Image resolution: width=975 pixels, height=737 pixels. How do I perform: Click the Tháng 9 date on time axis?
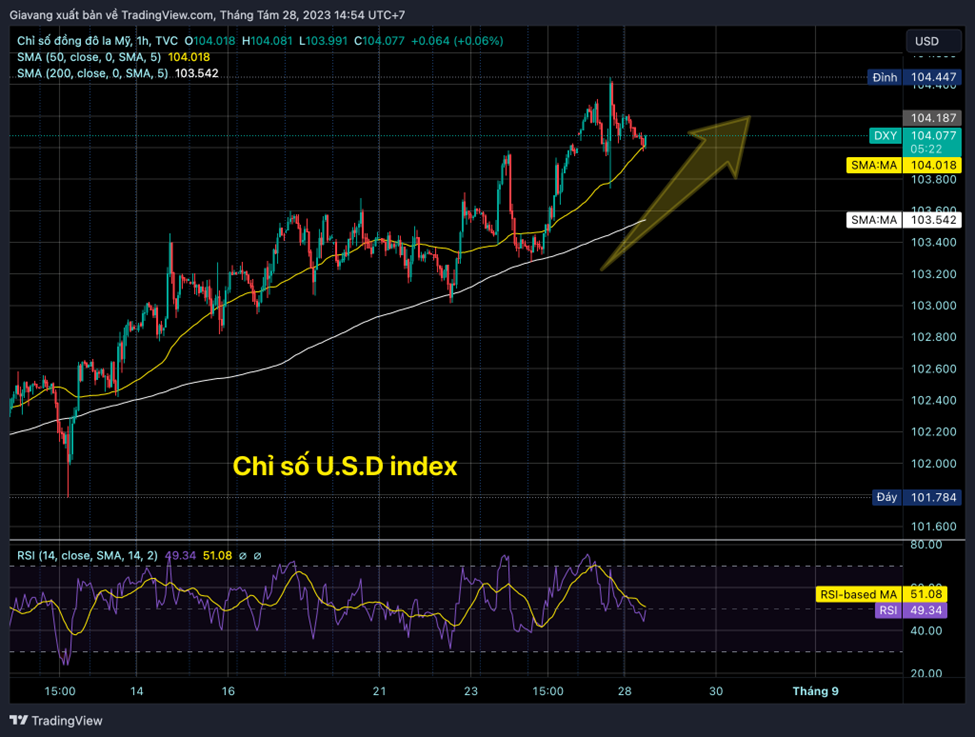point(815,691)
